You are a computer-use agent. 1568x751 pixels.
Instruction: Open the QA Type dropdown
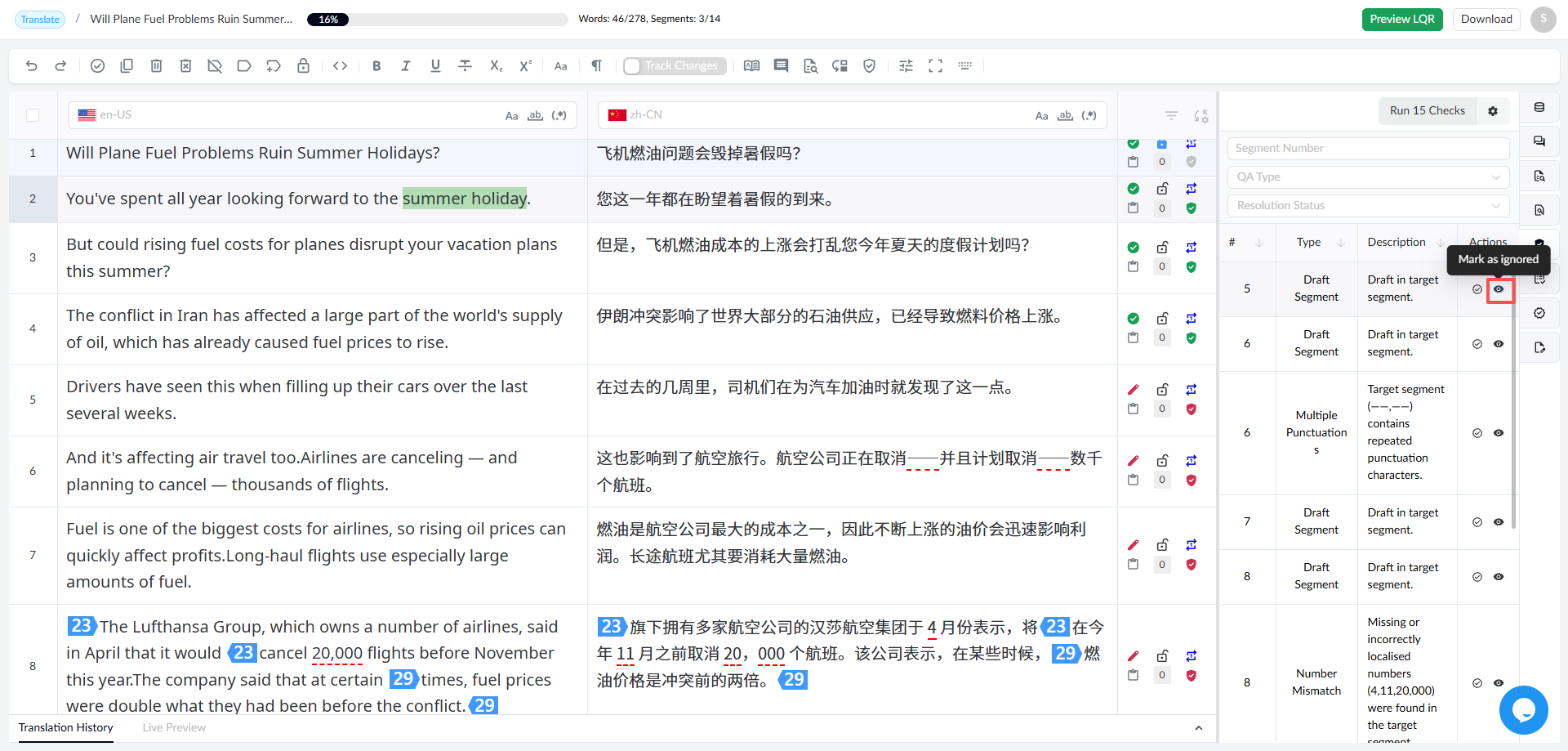[1368, 177]
